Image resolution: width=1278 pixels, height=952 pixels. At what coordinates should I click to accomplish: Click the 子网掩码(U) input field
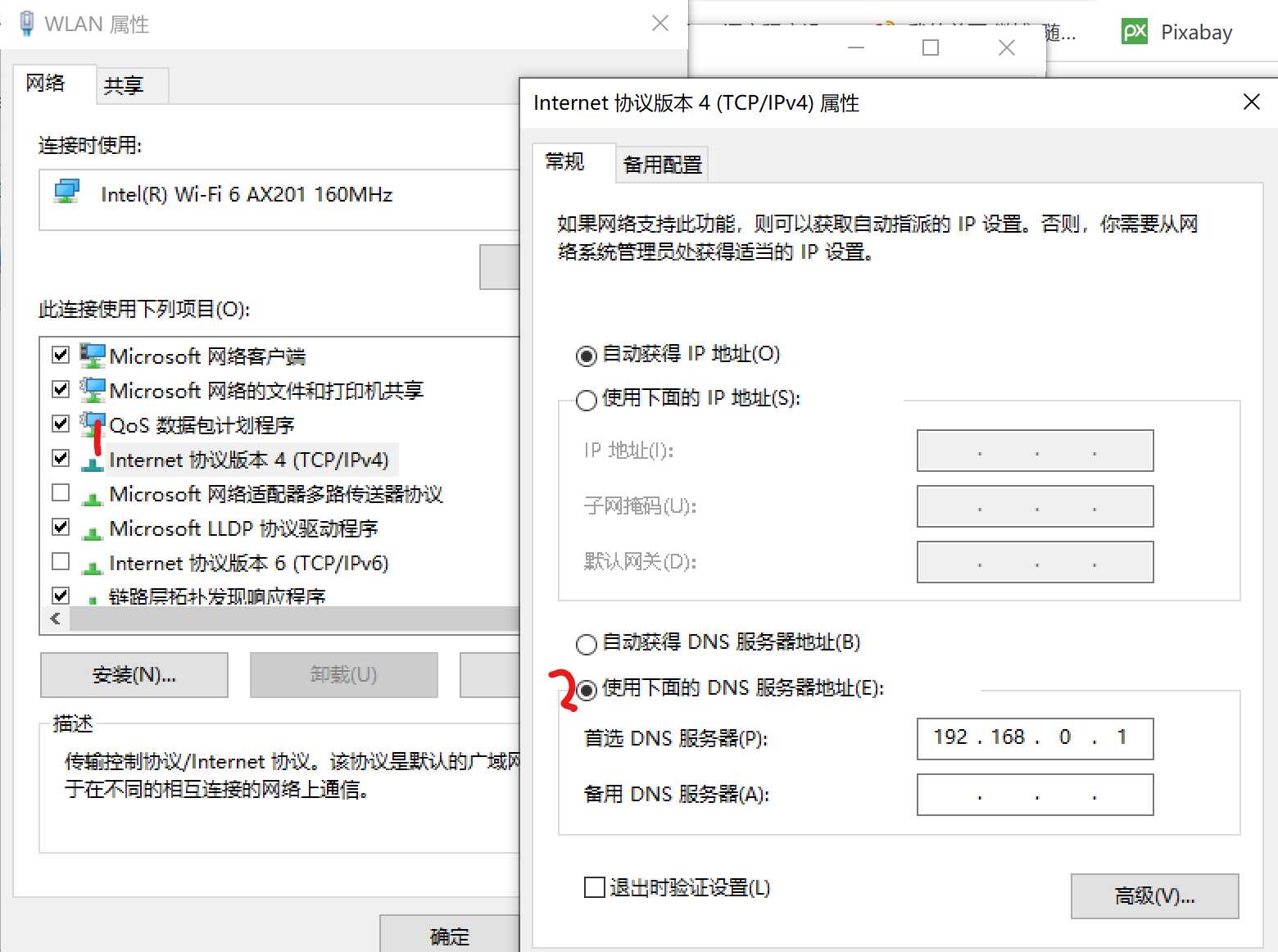coord(1036,506)
